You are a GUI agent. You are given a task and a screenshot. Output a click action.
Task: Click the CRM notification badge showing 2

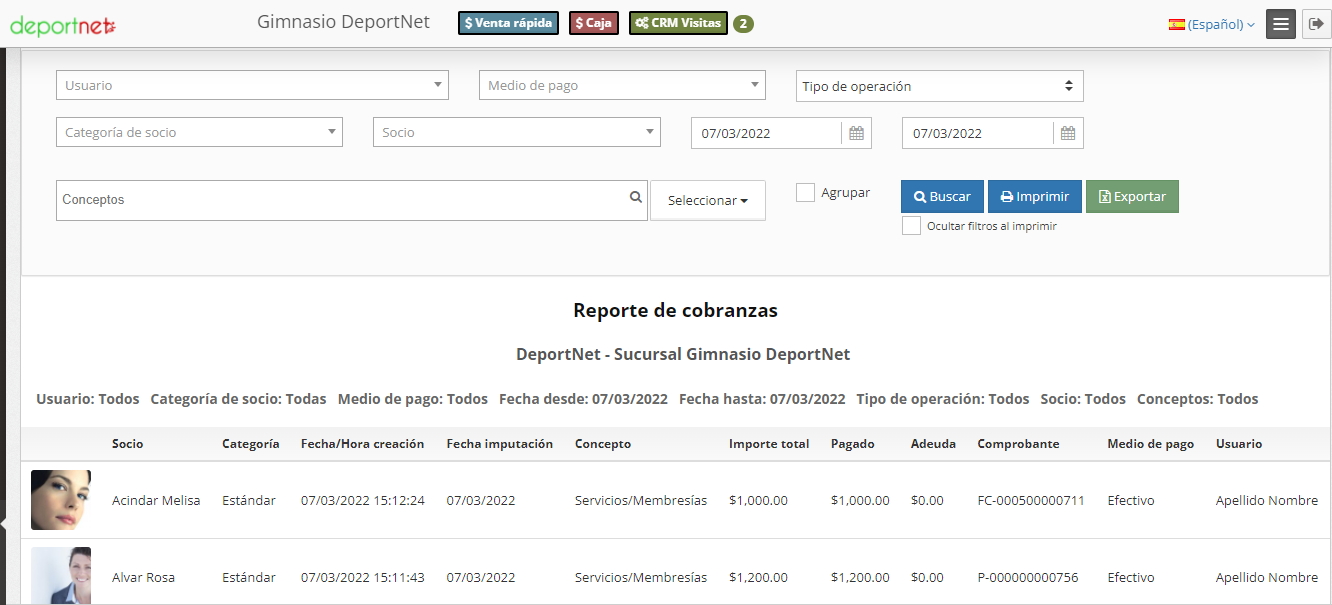click(743, 24)
